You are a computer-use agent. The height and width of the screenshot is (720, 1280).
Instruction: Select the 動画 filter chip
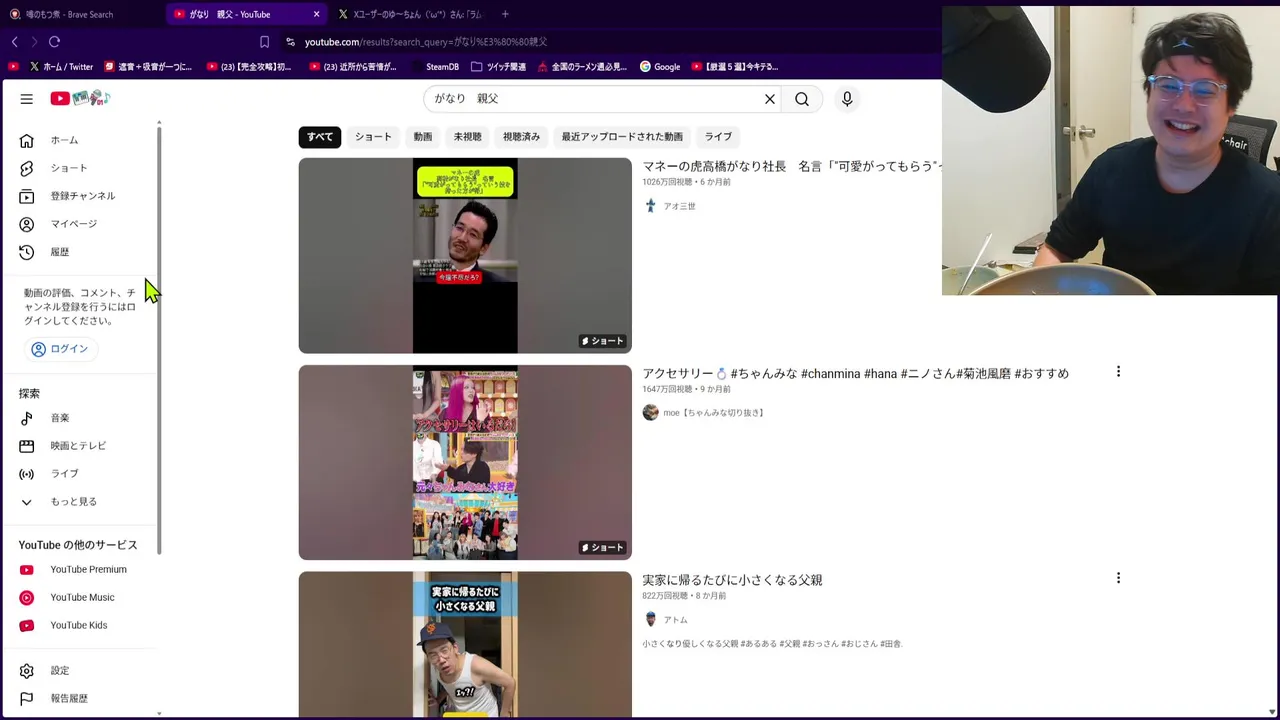pyautogui.click(x=423, y=137)
